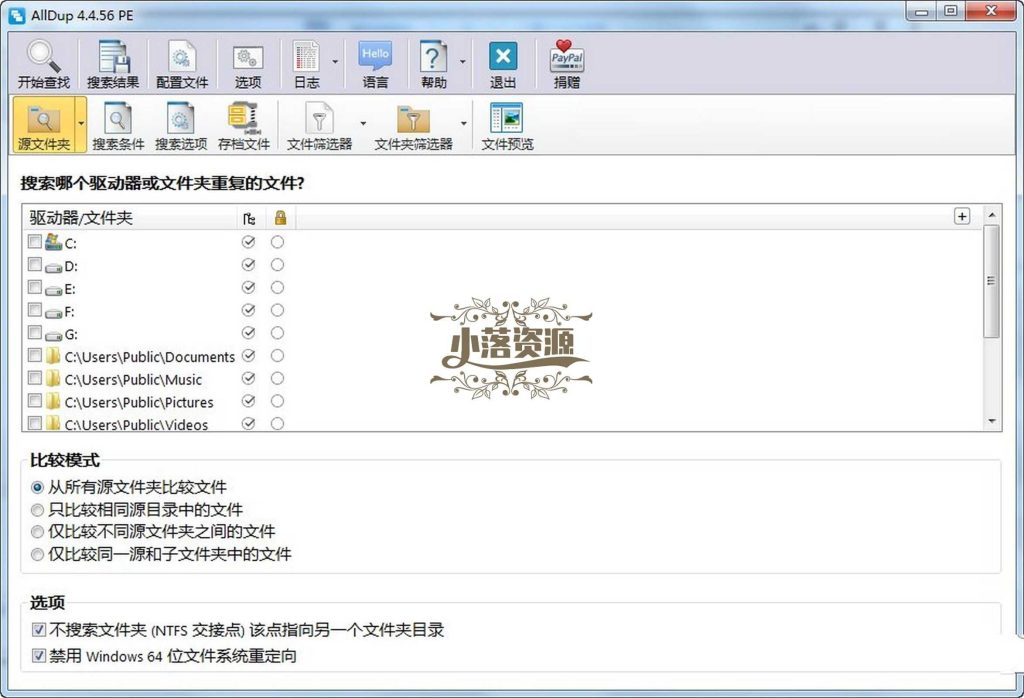Click the folder list scrollbar down arrow
This screenshot has width=1024, height=698.
992,421
